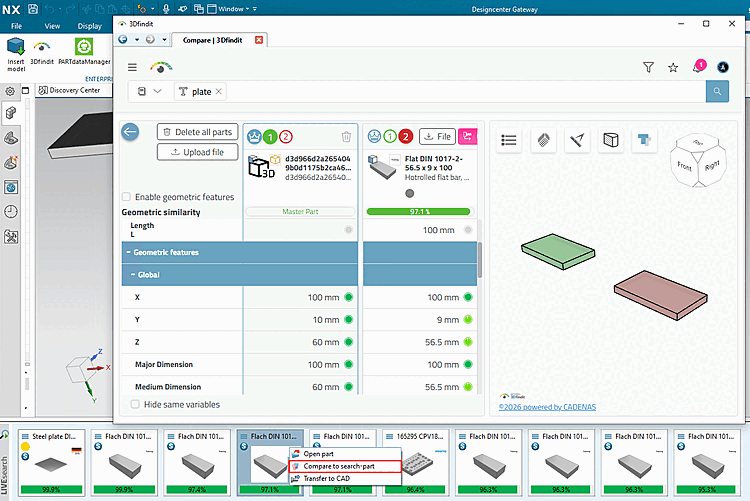
Task: Open the NX File menu
Action: [x=17, y=26]
